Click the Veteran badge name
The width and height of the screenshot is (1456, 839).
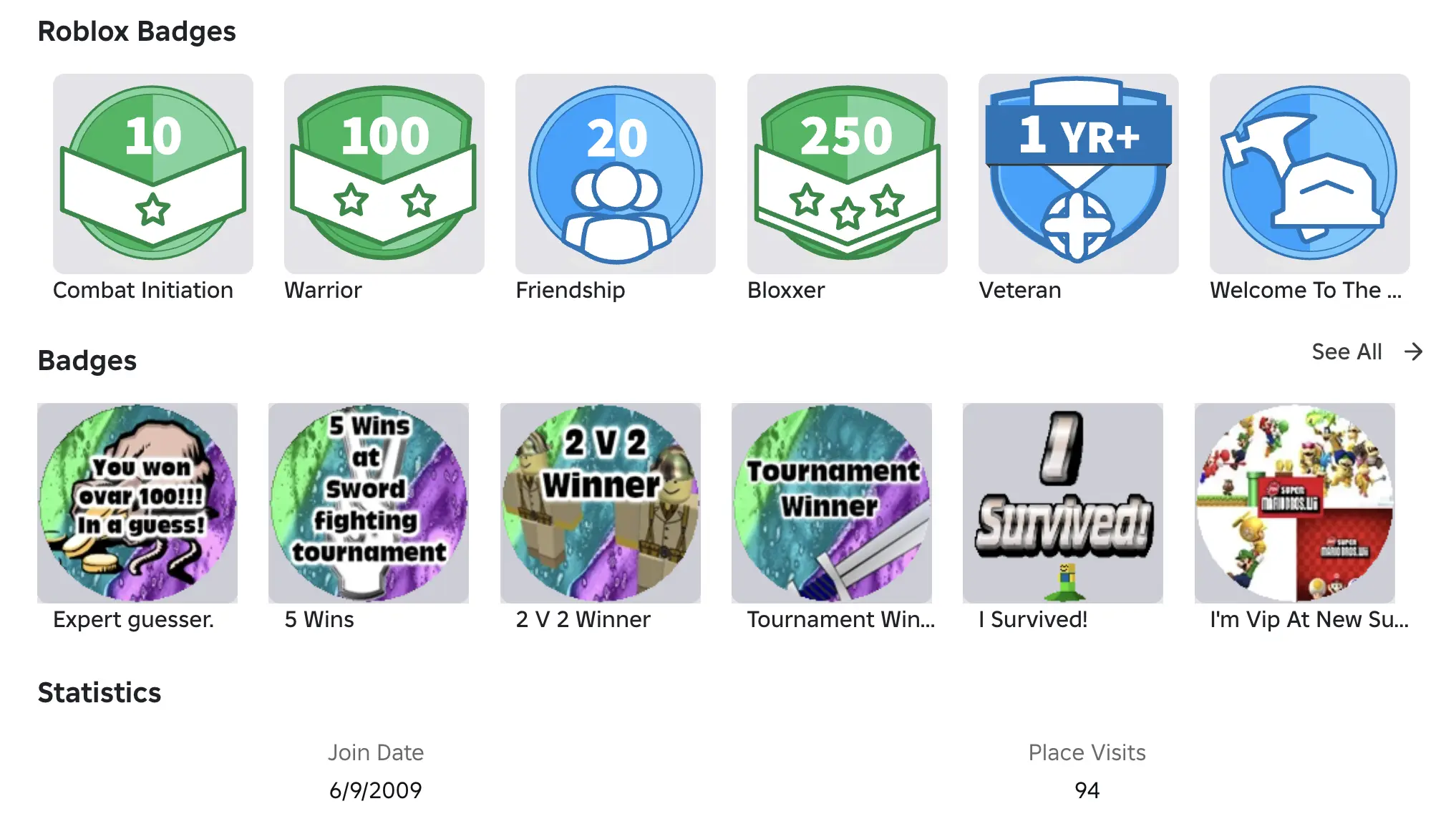(1020, 290)
